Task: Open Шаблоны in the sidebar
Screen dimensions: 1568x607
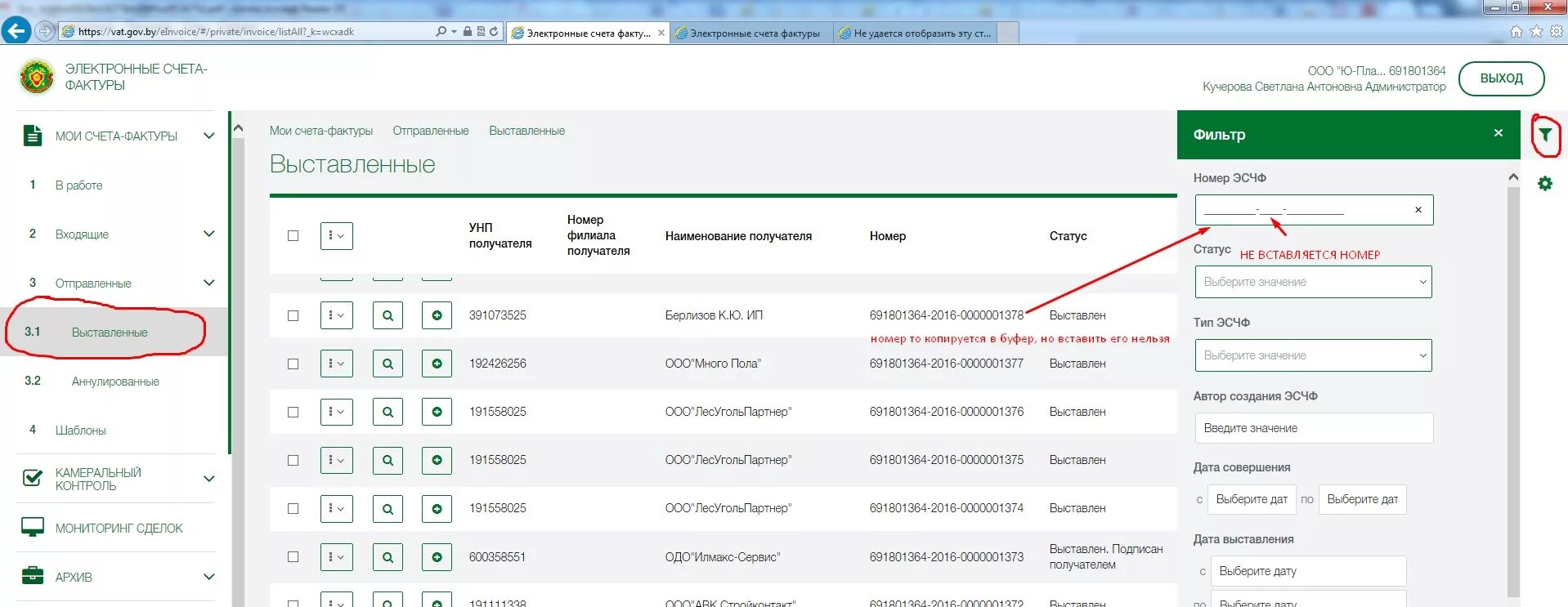Action: [x=80, y=431]
